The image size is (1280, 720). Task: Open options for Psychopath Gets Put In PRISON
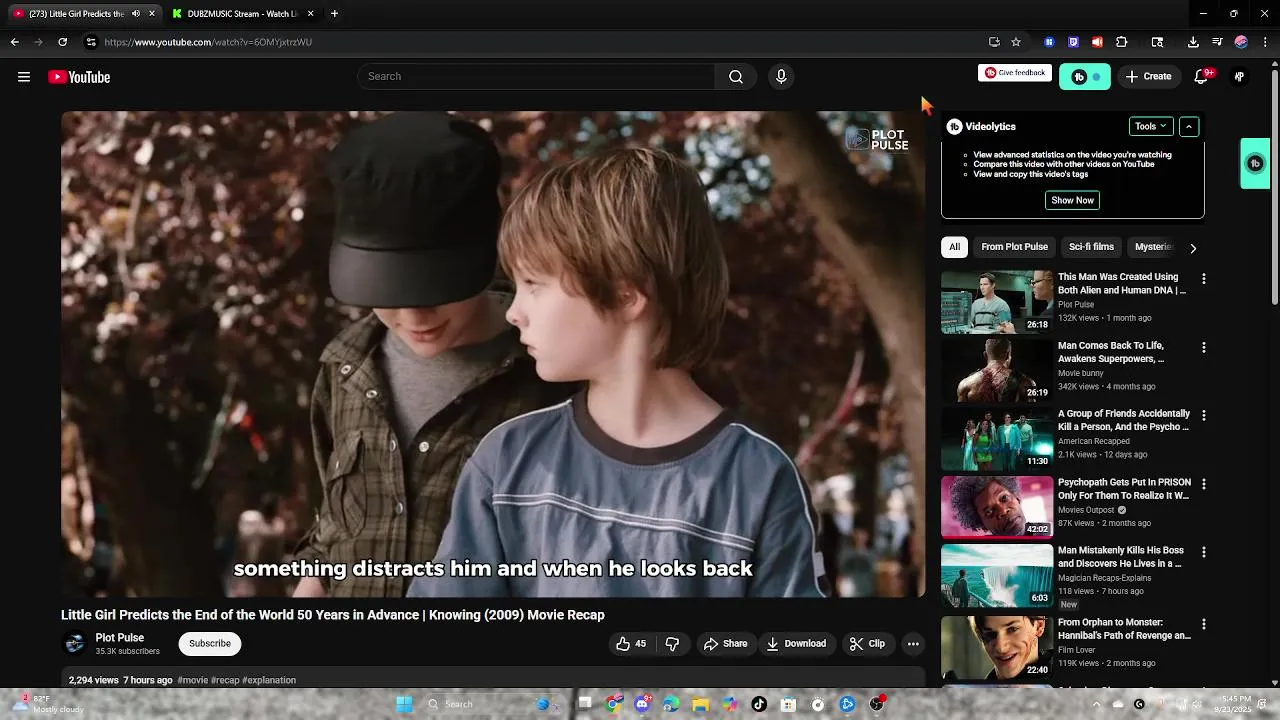(x=1204, y=484)
